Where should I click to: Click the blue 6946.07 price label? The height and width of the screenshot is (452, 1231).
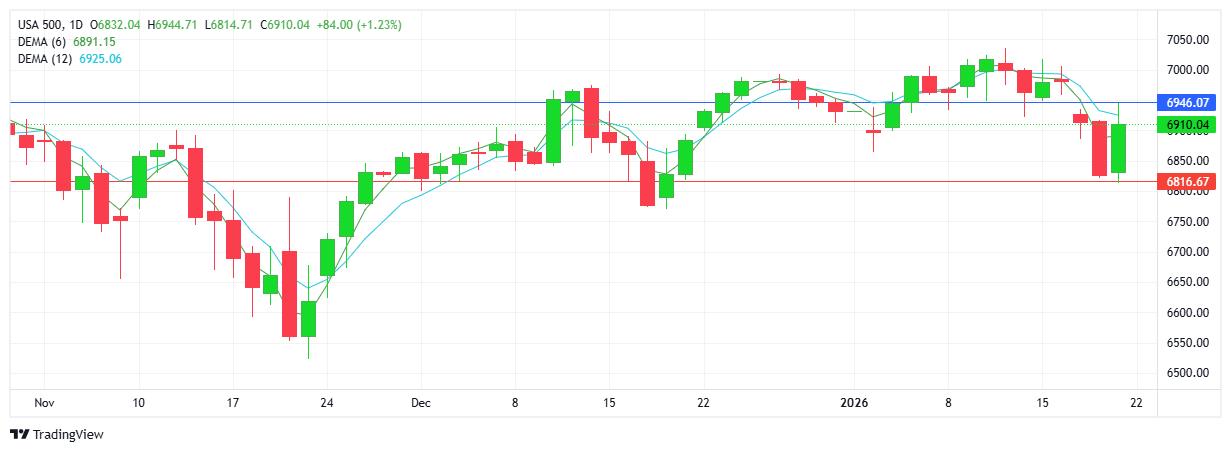1187,103
